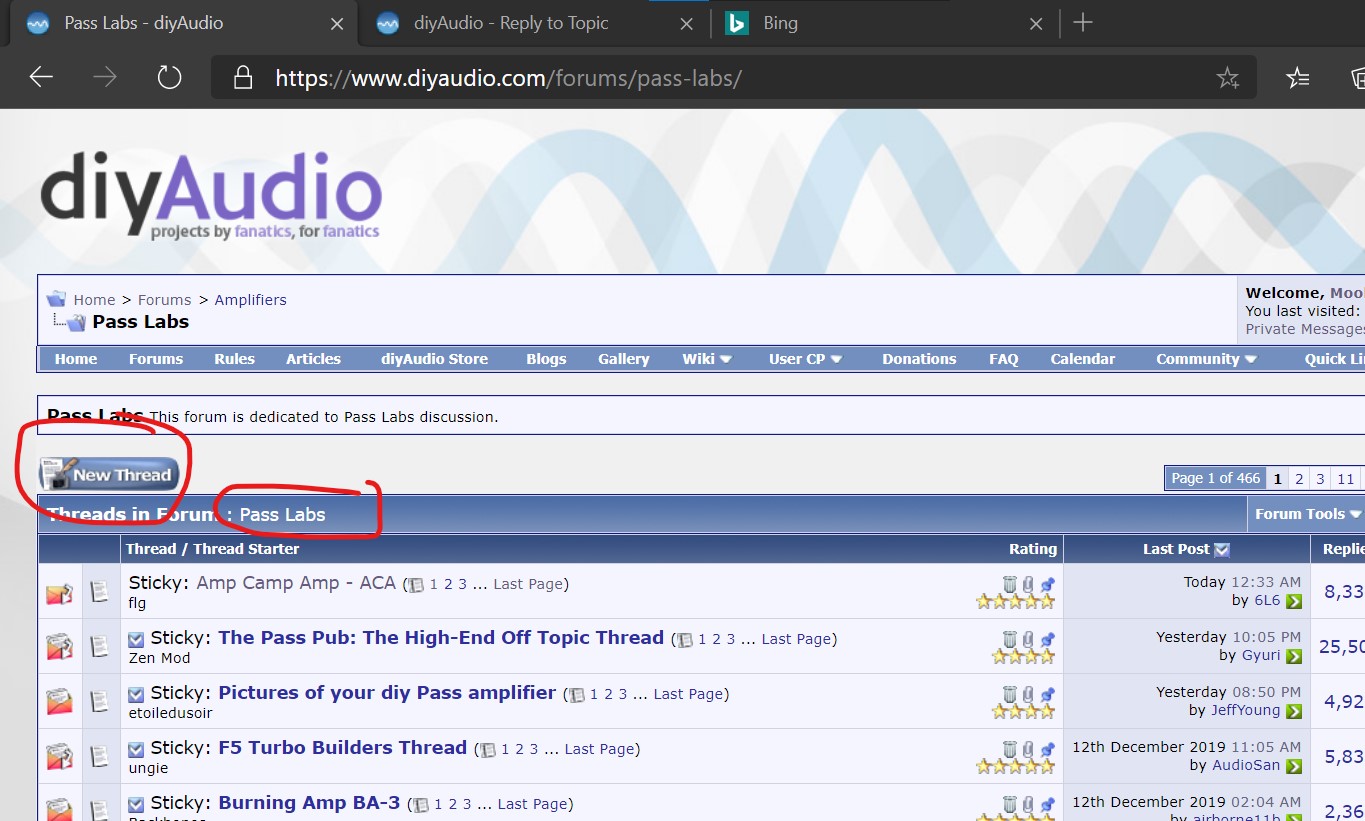This screenshot has height=821, width=1365.
Task: Click the breadcrumb folder icon beside Home
Action: point(56,299)
